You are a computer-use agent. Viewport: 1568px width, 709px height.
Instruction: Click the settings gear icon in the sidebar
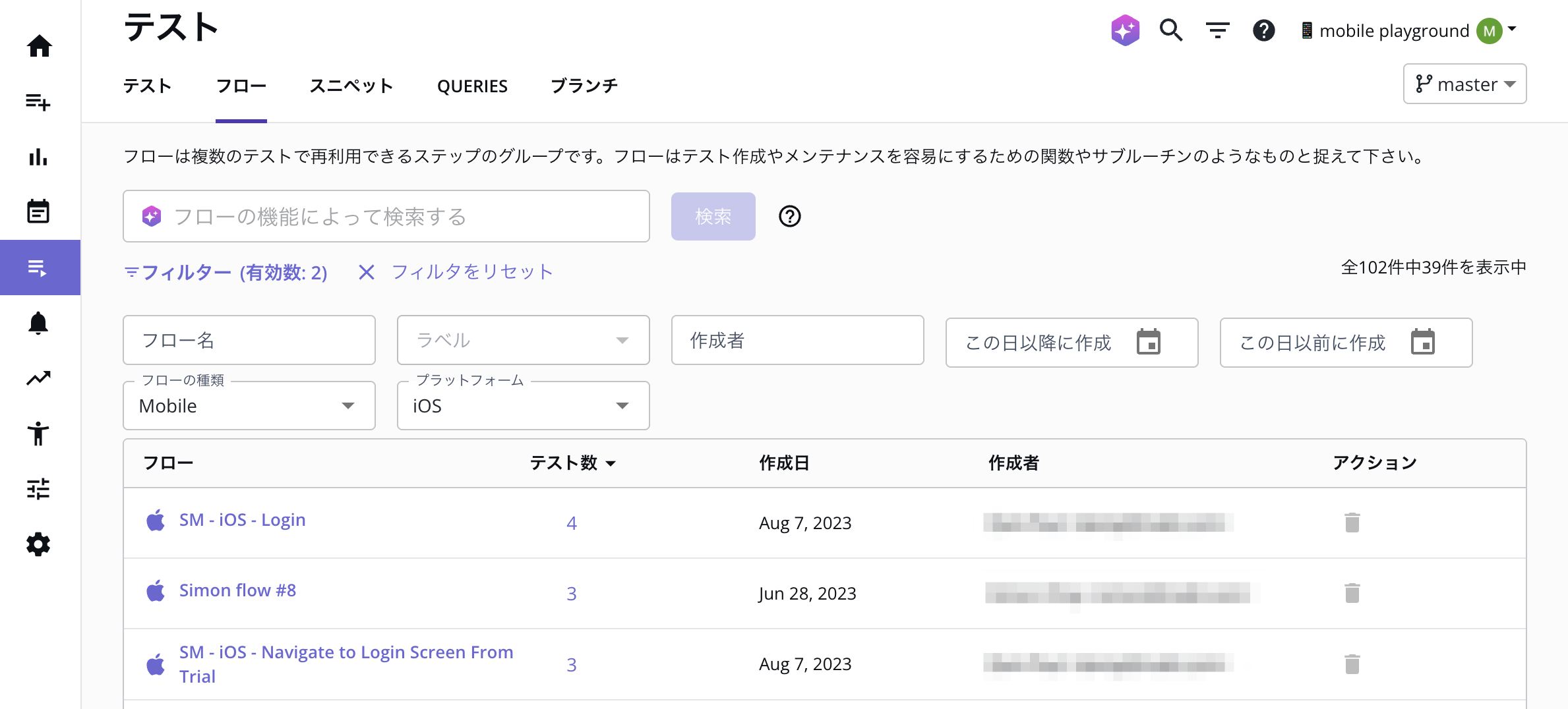tap(38, 544)
